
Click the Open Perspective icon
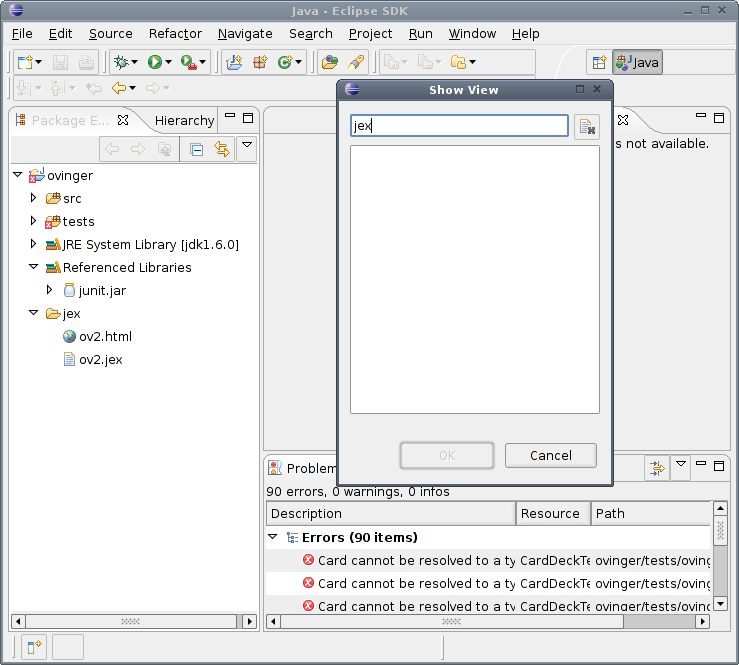pyautogui.click(x=599, y=62)
